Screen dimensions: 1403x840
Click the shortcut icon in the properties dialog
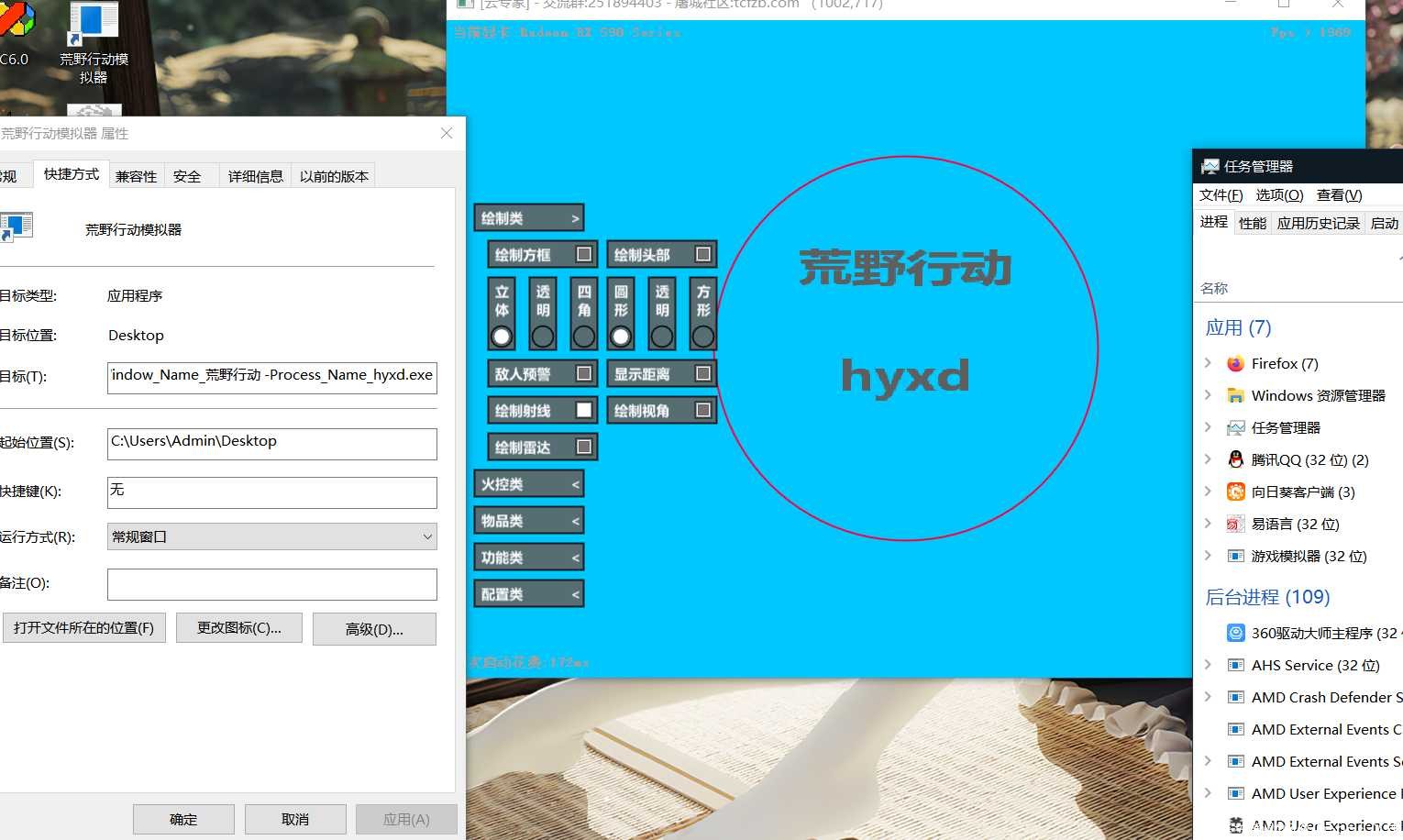coord(16,227)
